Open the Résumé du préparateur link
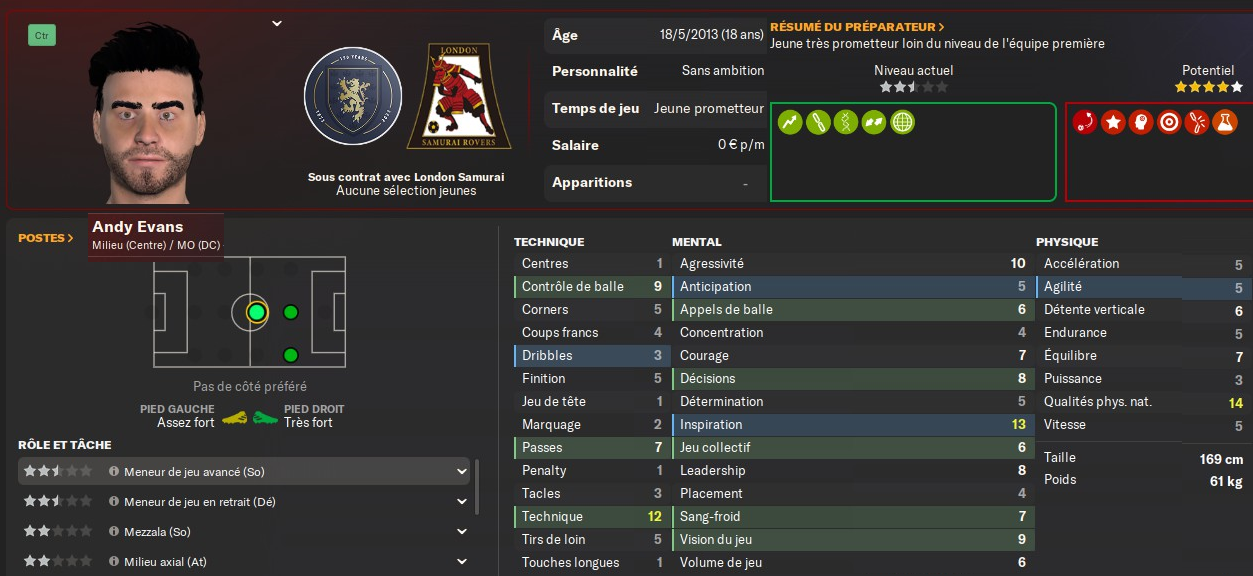The height and width of the screenshot is (576, 1253). tap(857, 27)
